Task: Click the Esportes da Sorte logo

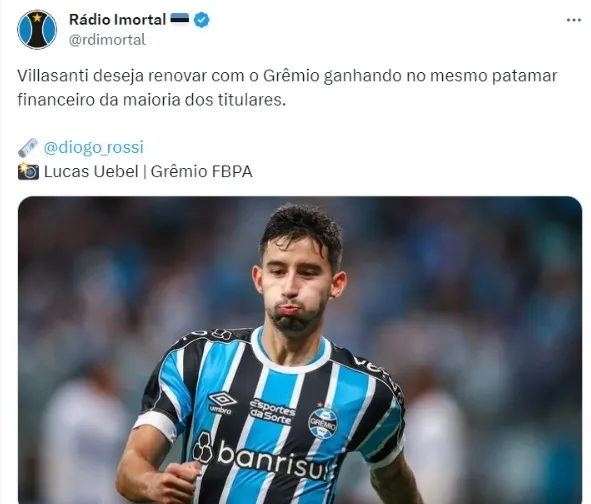Action: 273,412
